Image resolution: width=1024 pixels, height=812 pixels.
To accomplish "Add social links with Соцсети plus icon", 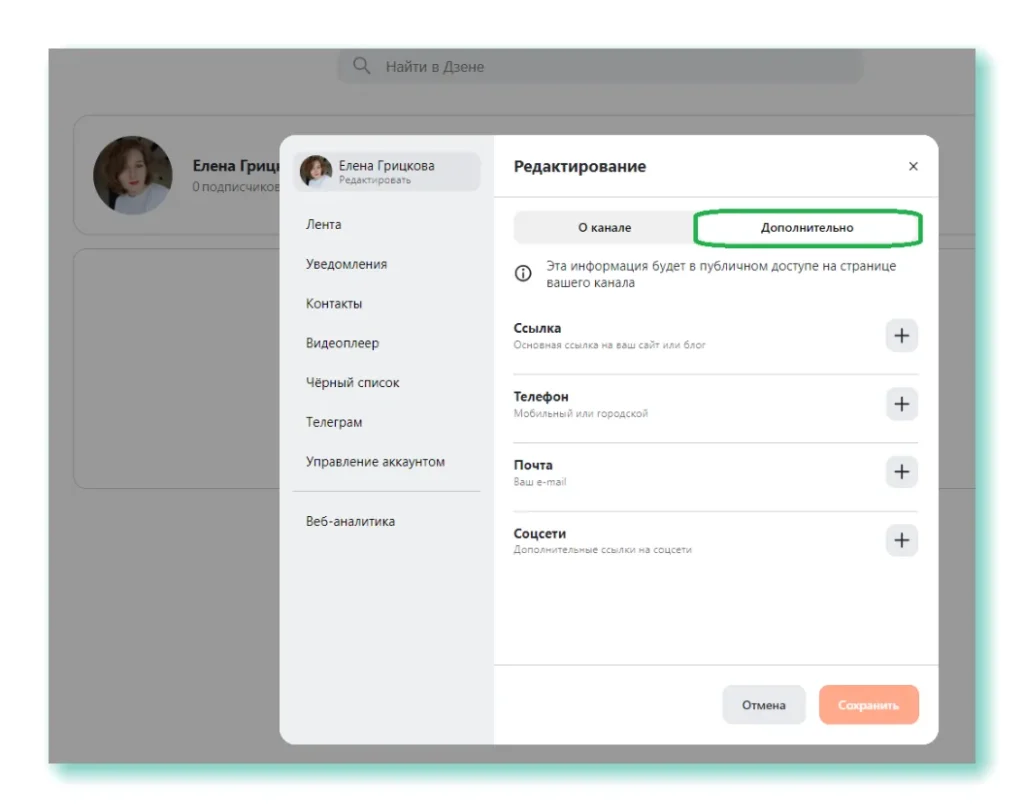I will [x=901, y=540].
